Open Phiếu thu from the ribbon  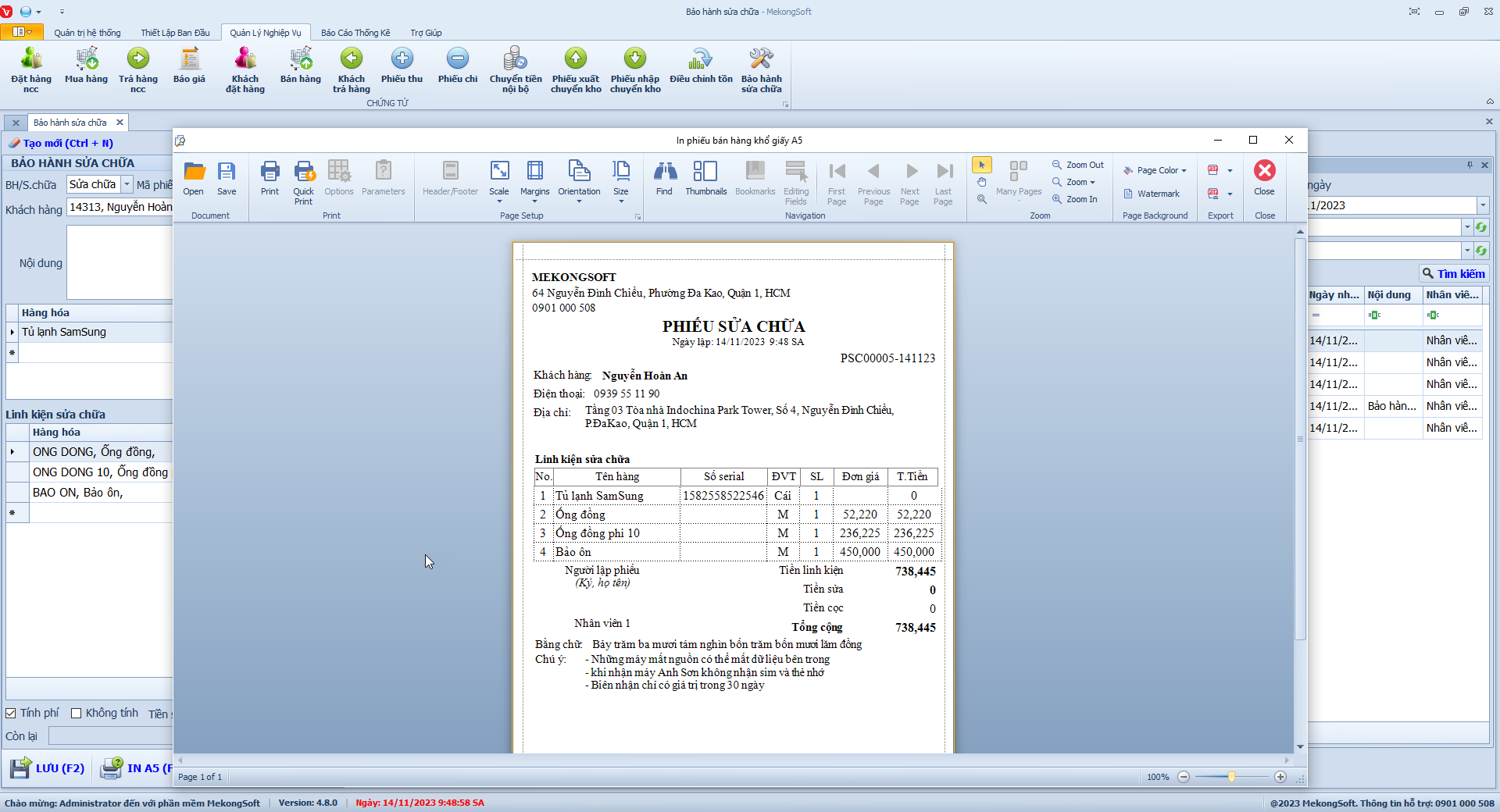pyautogui.click(x=402, y=66)
